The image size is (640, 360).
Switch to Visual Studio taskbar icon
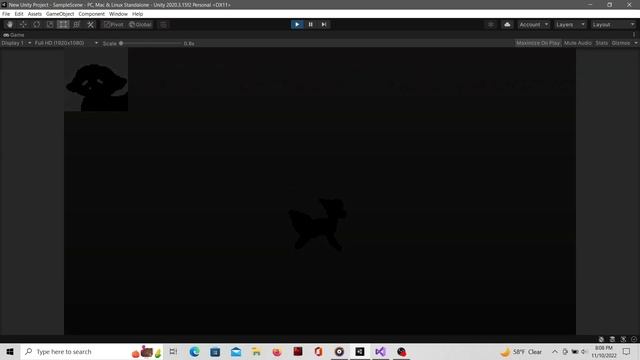(380, 351)
